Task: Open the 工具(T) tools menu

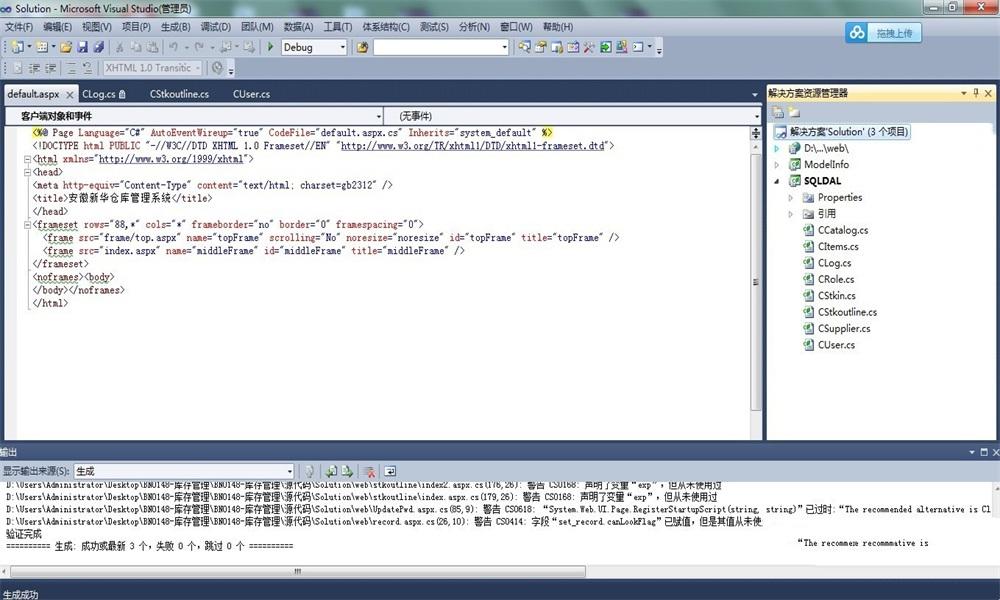Action: [x=337, y=27]
